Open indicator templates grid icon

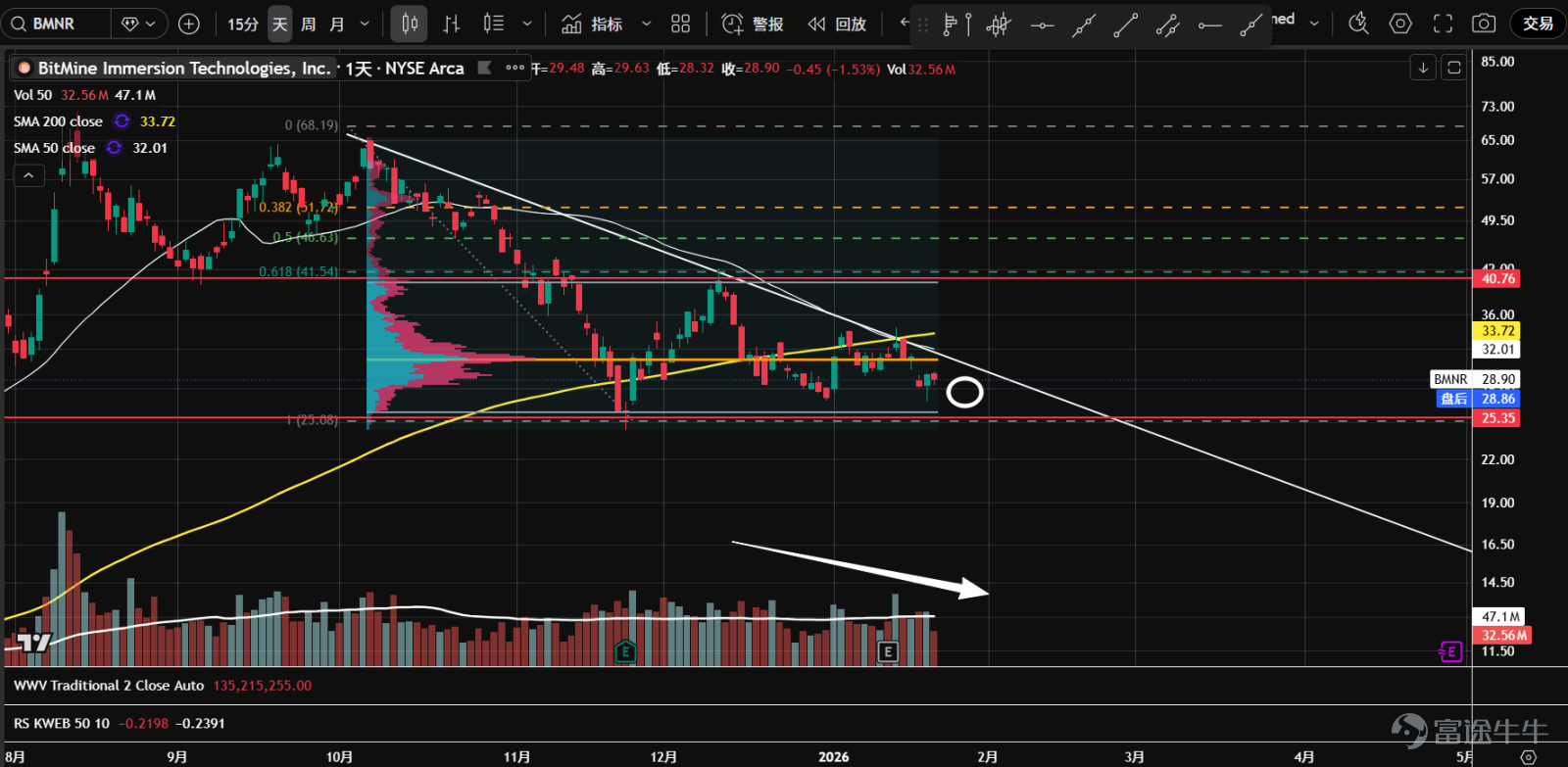point(680,24)
